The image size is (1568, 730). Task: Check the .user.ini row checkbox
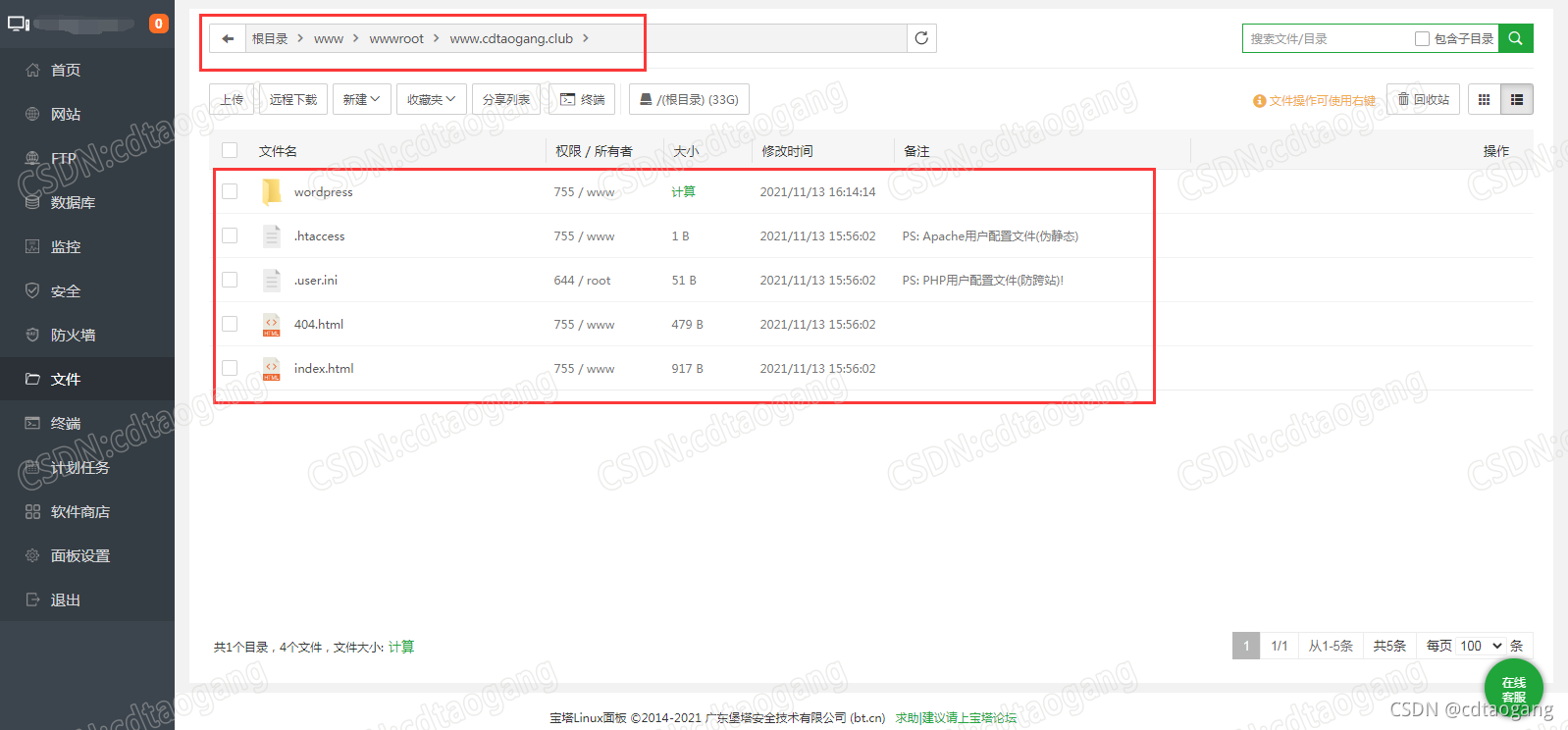(230, 280)
